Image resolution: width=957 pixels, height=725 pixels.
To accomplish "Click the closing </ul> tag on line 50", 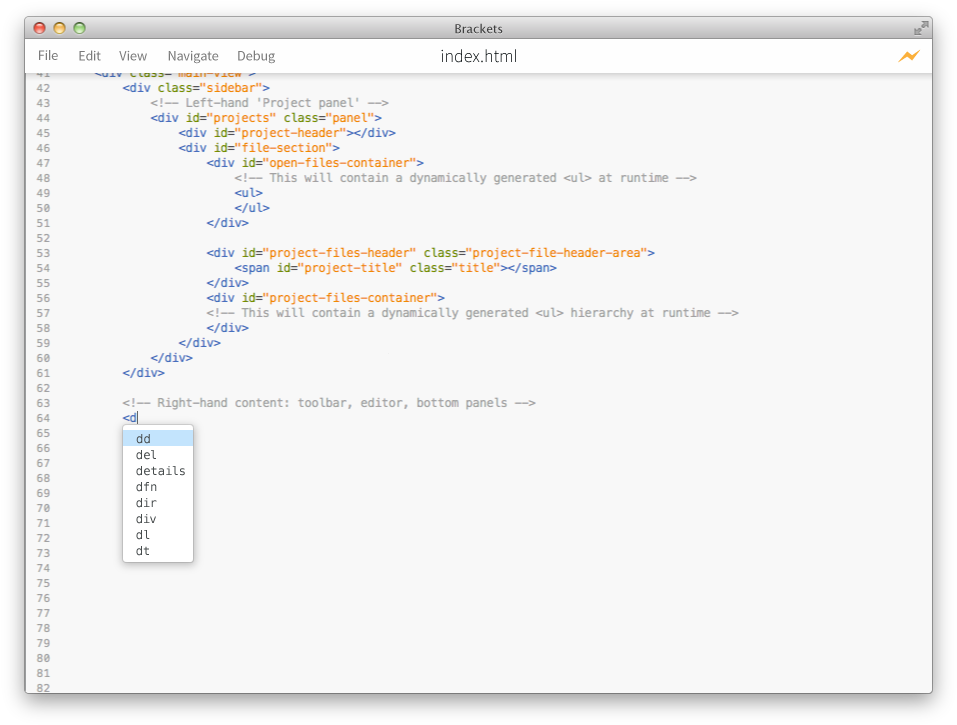I will 252,207.
